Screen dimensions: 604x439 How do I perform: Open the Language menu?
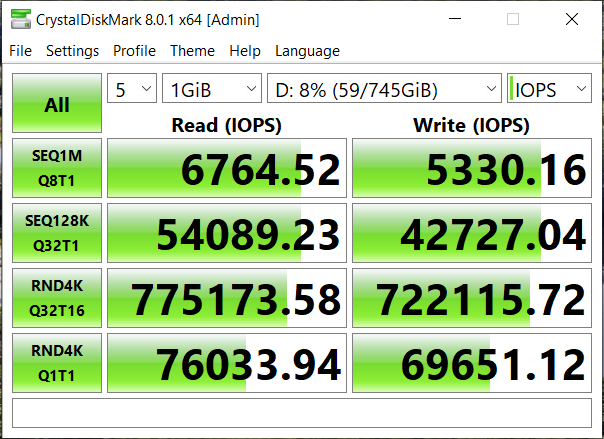[x=307, y=51]
